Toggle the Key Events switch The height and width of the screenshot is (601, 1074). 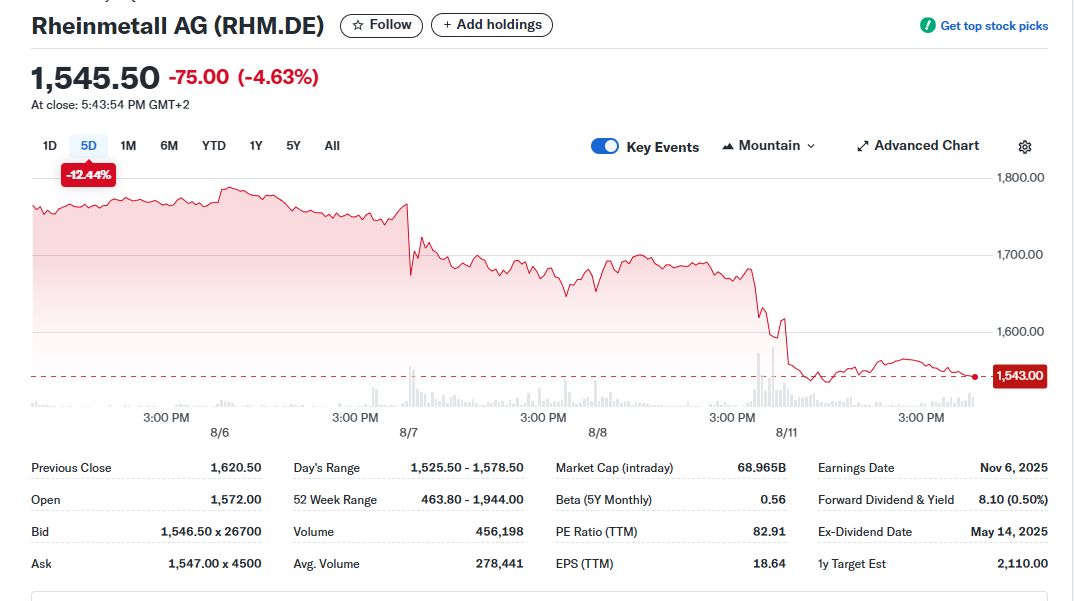tap(605, 146)
